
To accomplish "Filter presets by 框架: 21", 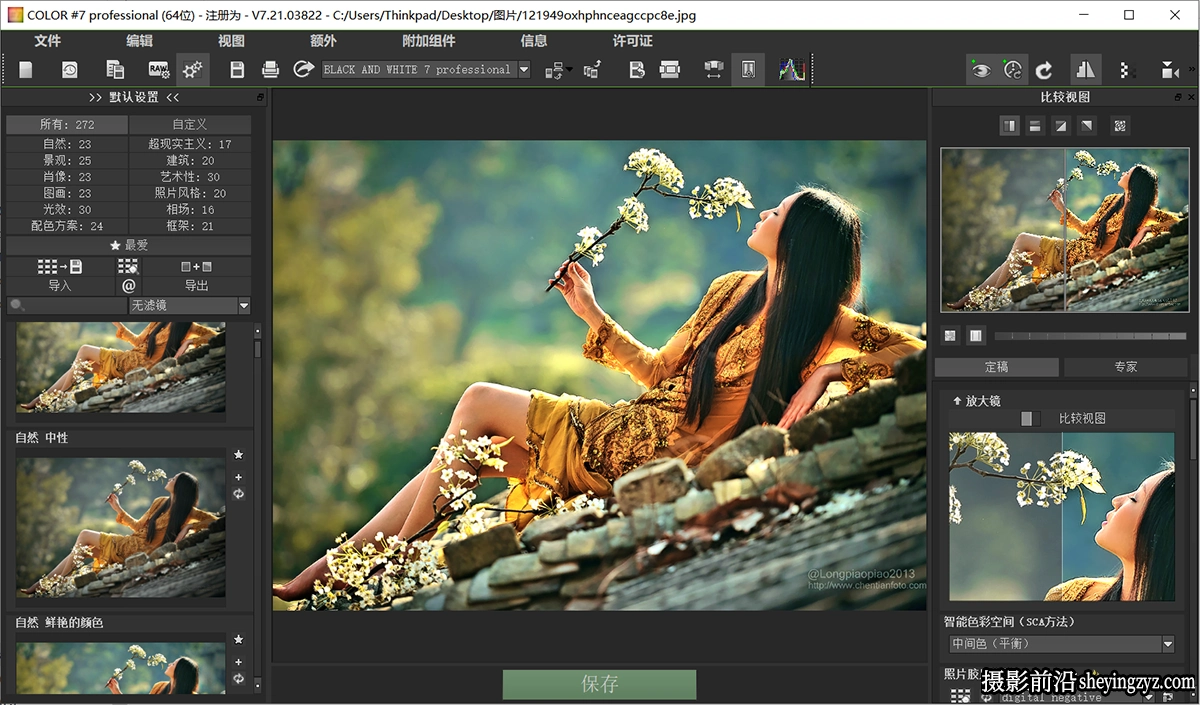I will tap(190, 226).
